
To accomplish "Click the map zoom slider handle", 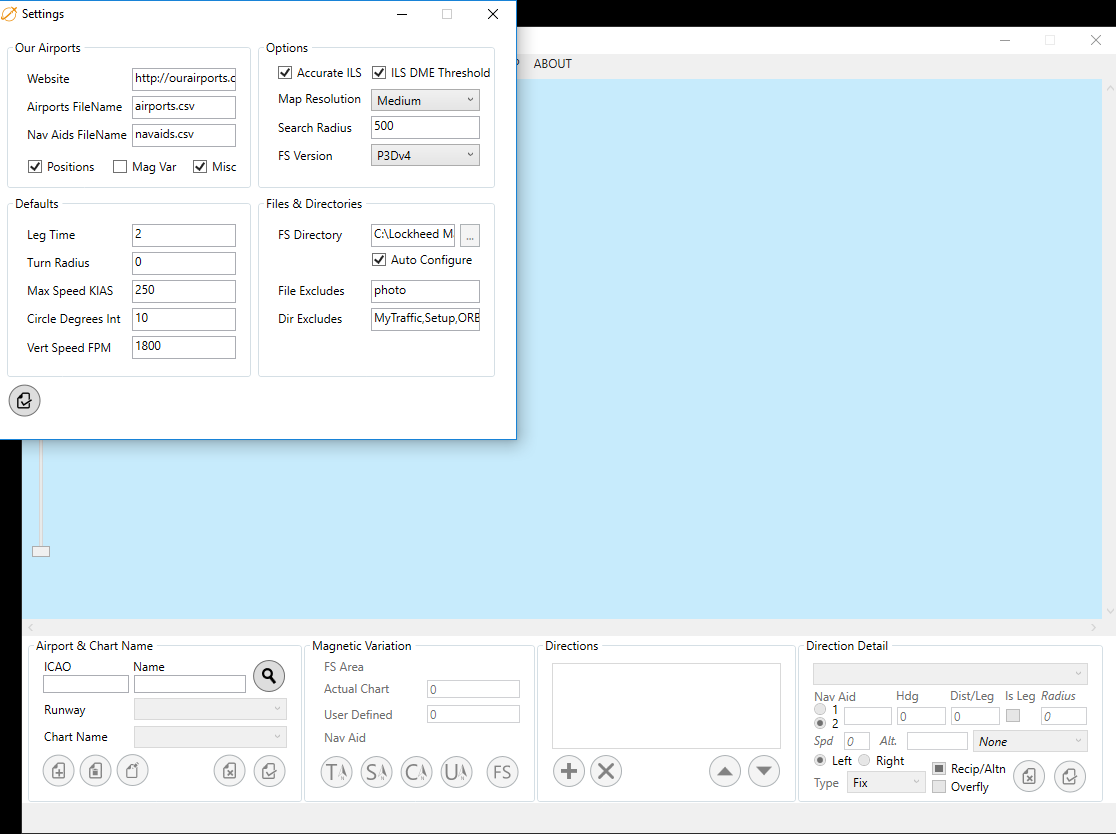I will pyautogui.click(x=41, y=551).
